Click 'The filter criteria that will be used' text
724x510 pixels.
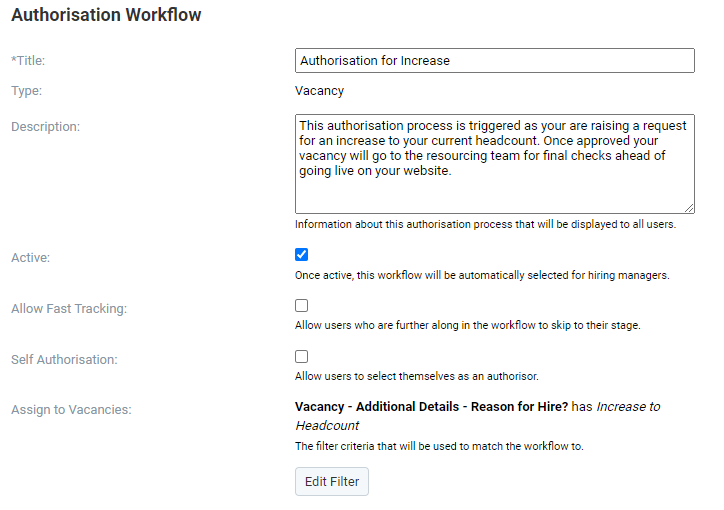[x=439, y=446]
